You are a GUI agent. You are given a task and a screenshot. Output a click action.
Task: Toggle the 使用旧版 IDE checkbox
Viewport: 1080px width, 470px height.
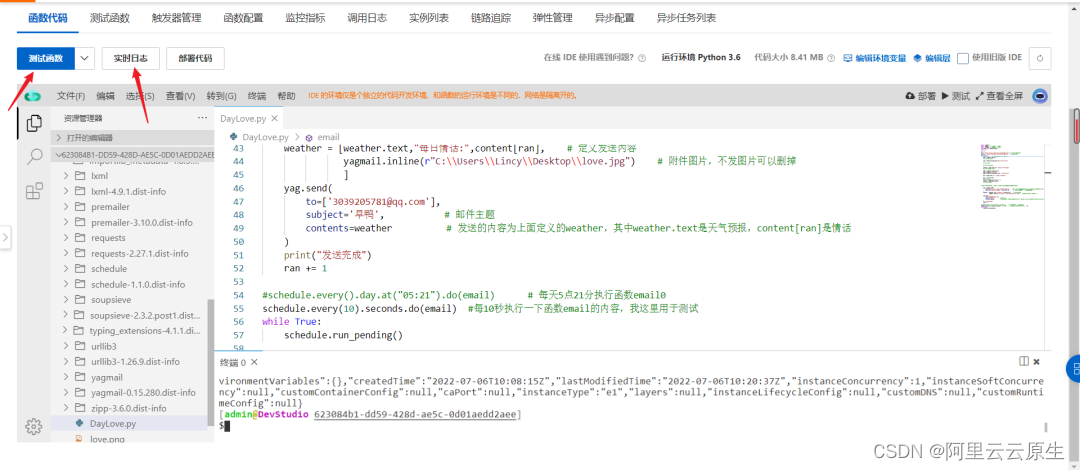(x=963, y=59)
